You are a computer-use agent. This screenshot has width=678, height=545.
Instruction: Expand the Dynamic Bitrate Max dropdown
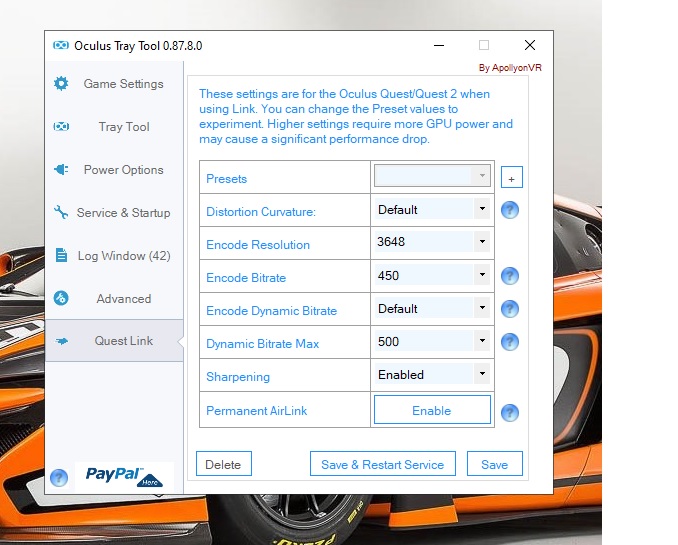coord(482,341)
